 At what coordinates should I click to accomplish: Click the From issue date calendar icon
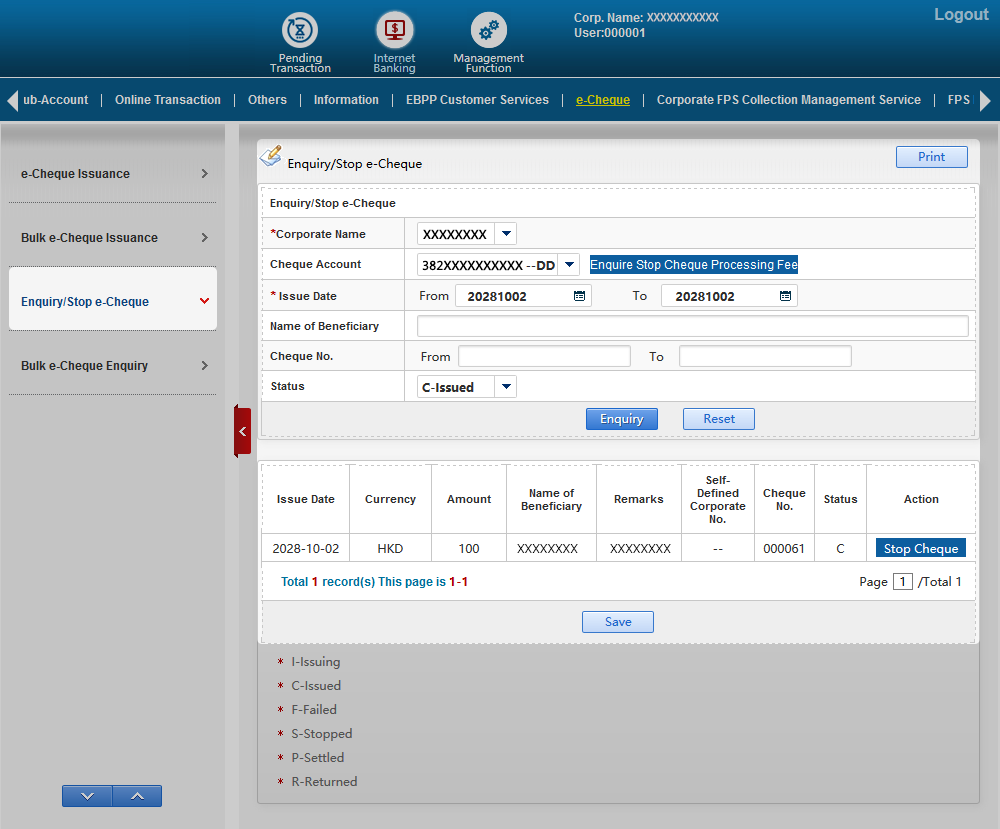[x=579, y=296]
